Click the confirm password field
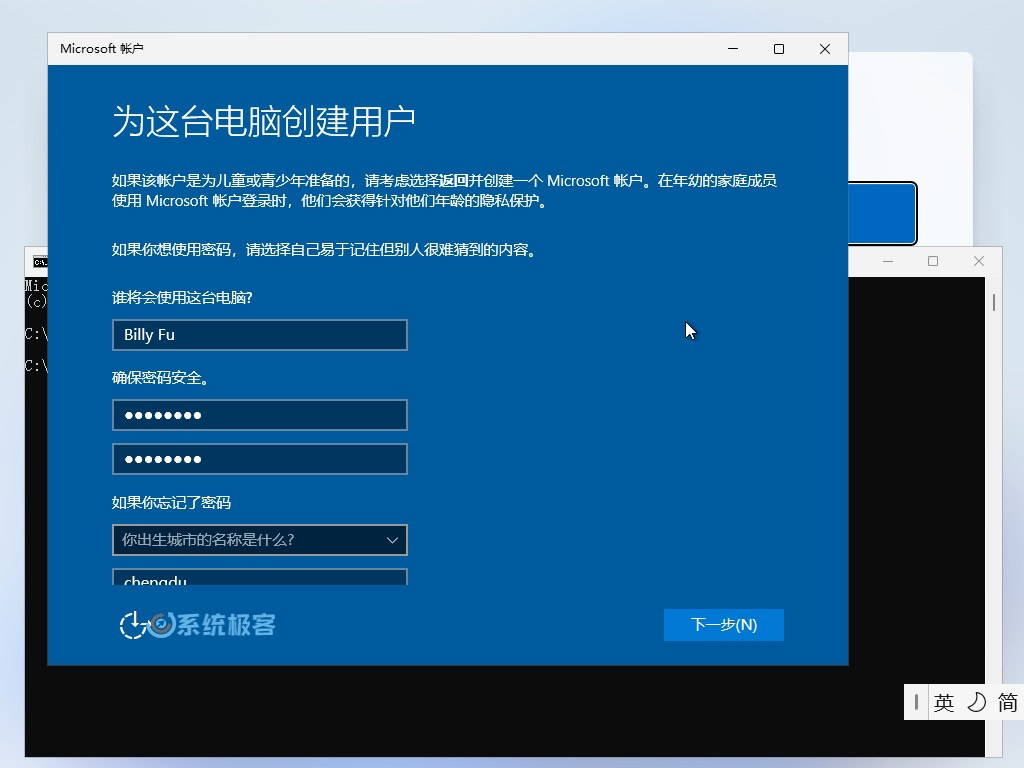The height and width of the screenshot is (768, 1024). pos(260,459)
